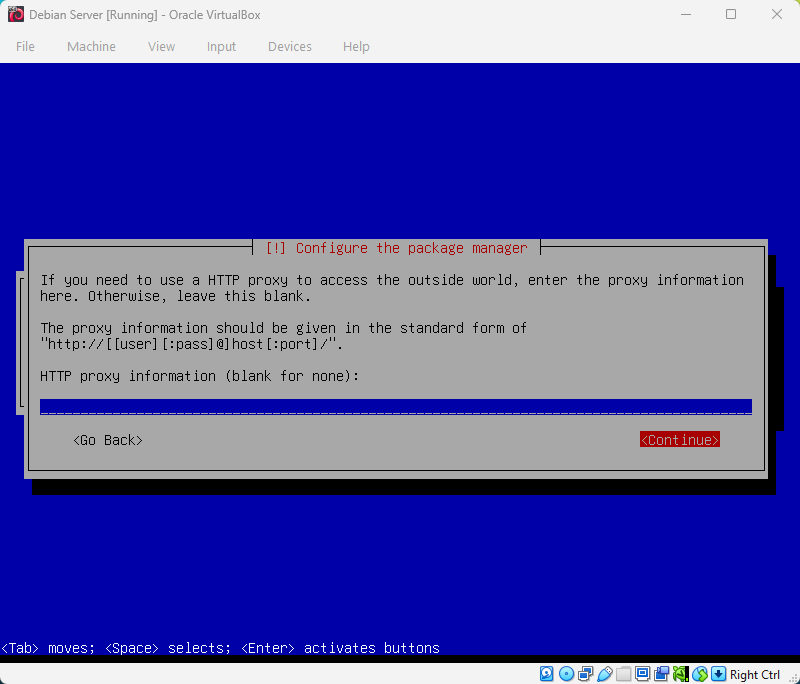Open the Input menu
Screen dimensions: 800x684
pyautogui.click(x=221, y=46)
